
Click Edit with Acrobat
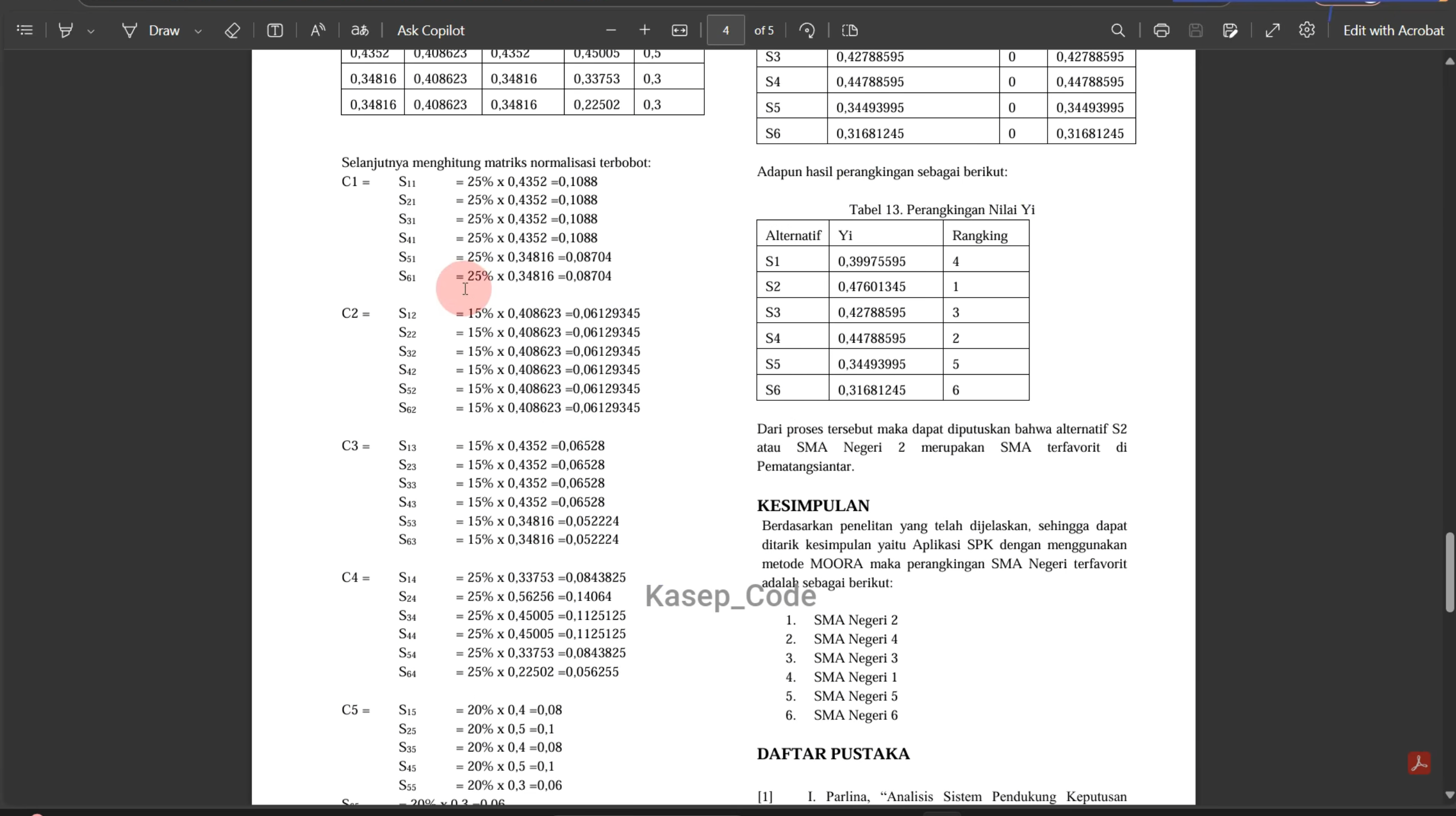point(1393,30)
